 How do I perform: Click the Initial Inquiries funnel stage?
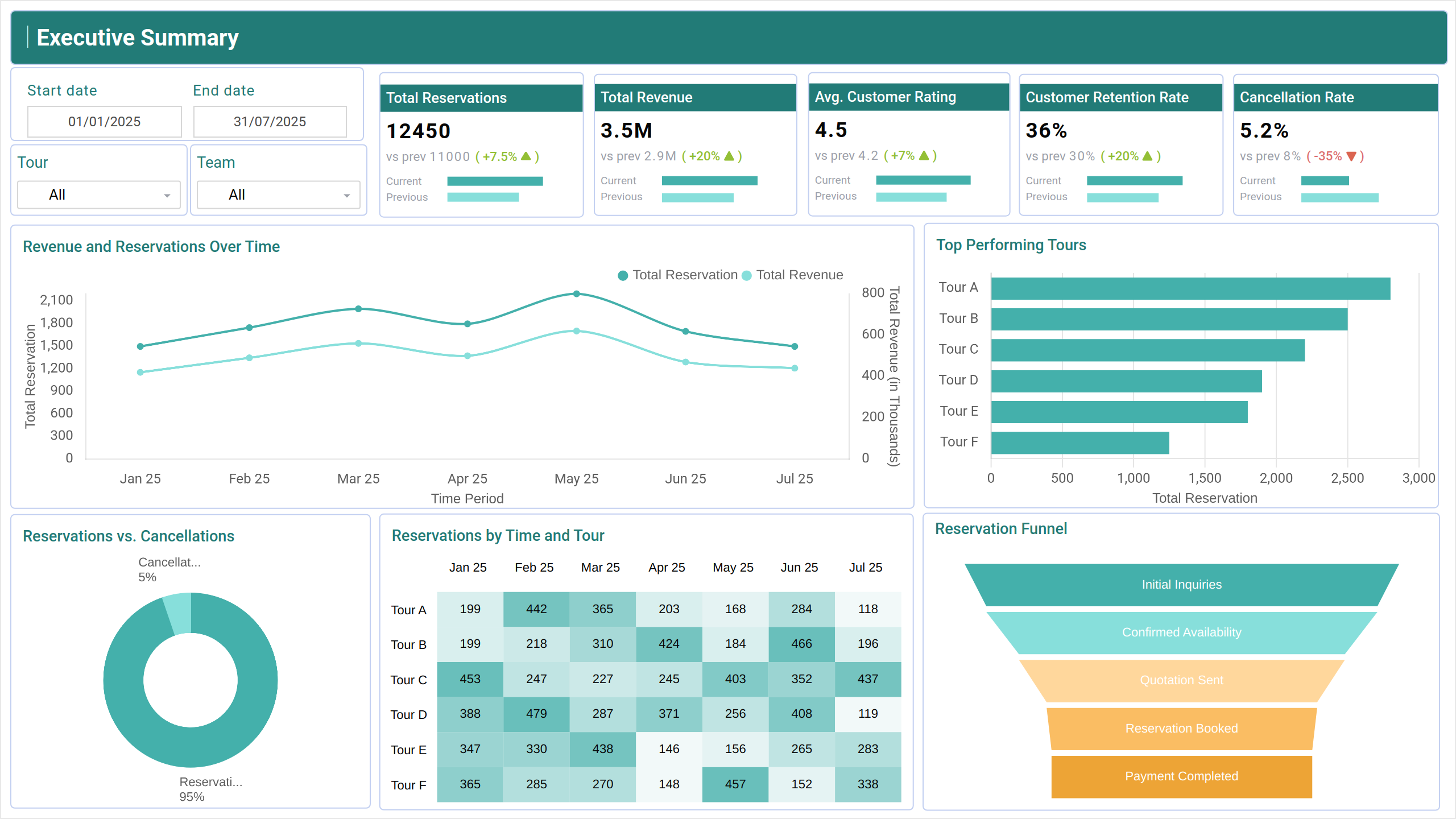tap(1182, 585)
